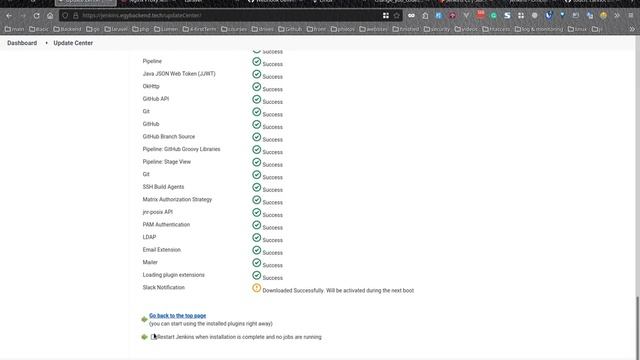Click the success icon next to OkHttp
Viewport: 640px width, 360px height.
256,87
